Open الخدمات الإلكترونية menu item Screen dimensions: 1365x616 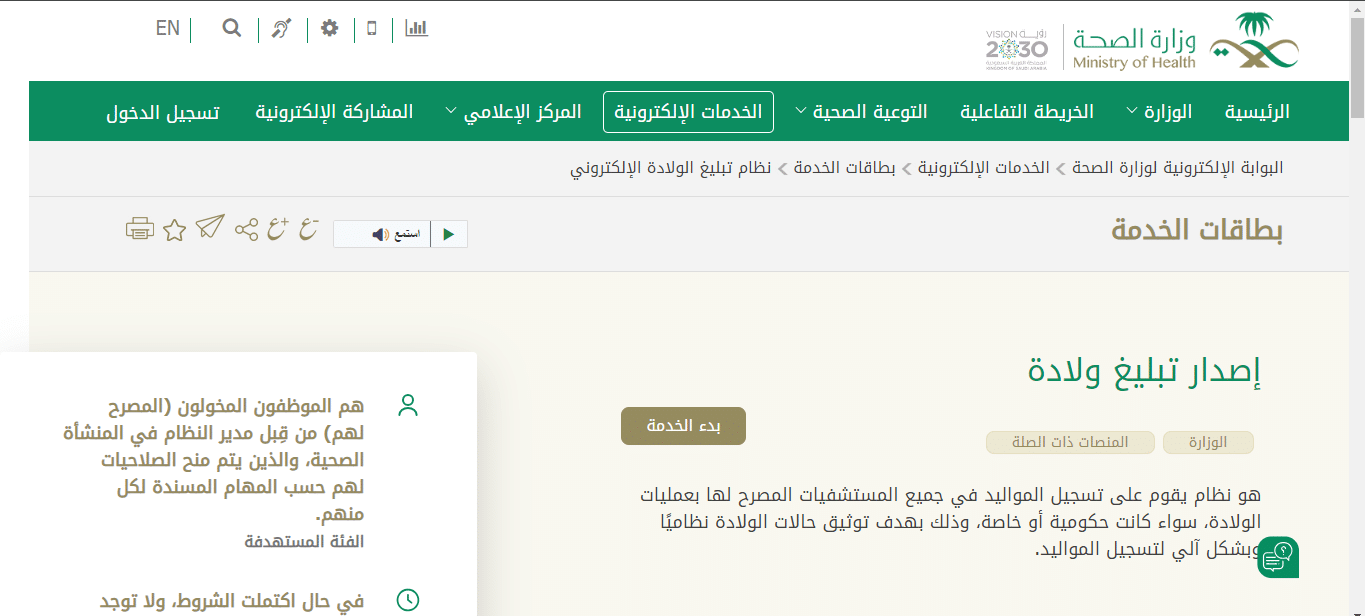click(x=688, y=112)
